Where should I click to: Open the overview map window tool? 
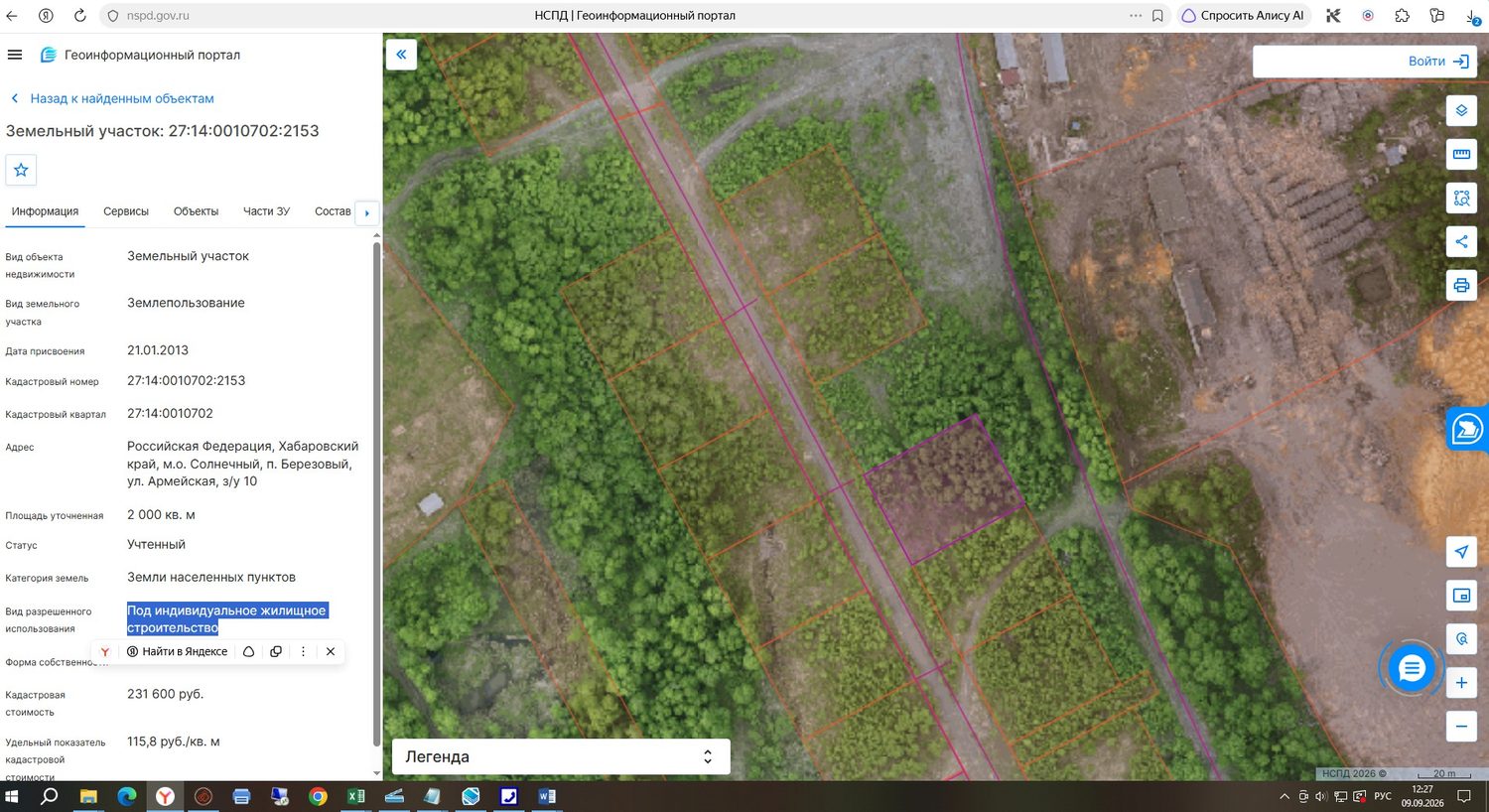click(x=1461, y=596)
